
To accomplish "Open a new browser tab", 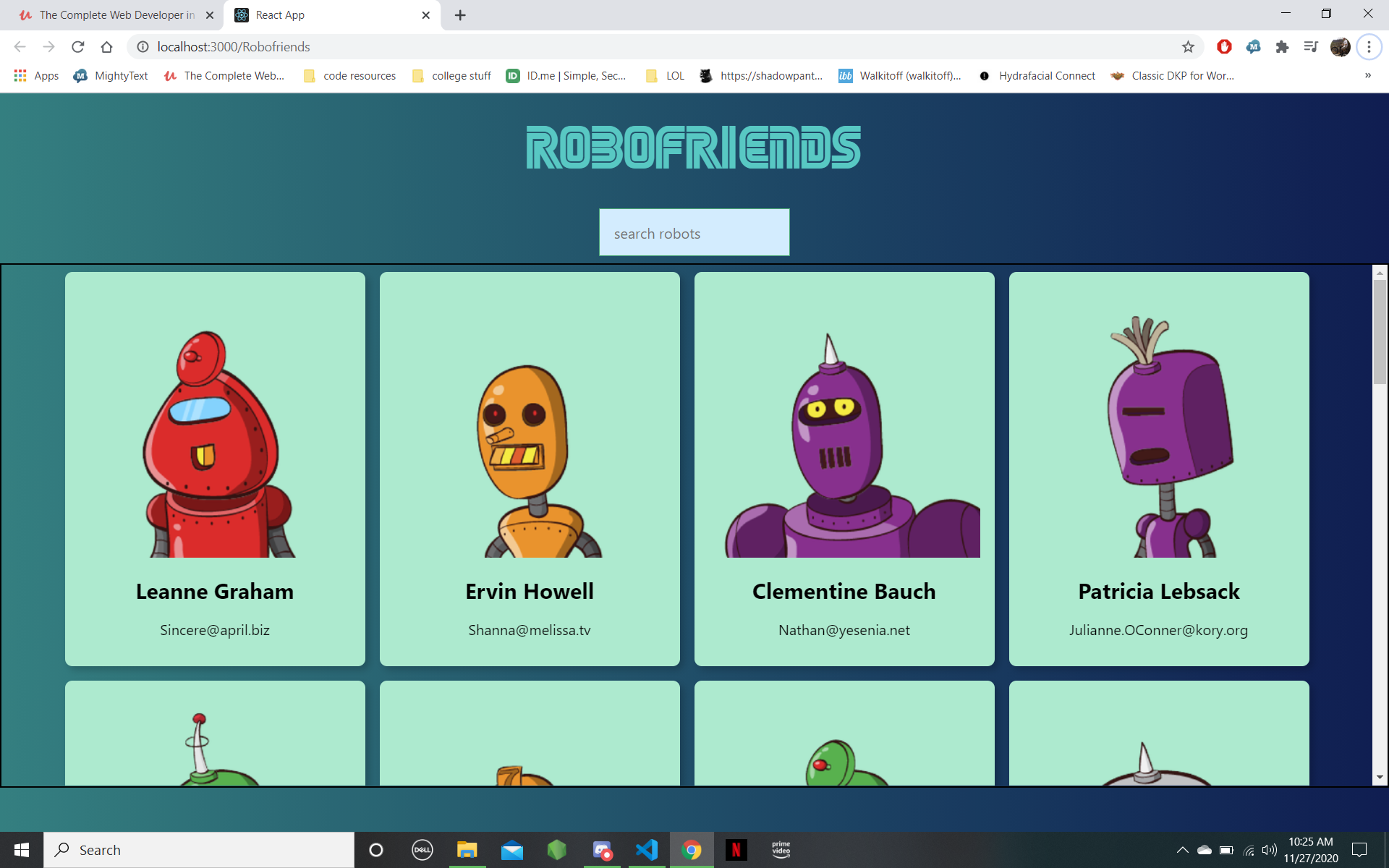I will 460,15.
